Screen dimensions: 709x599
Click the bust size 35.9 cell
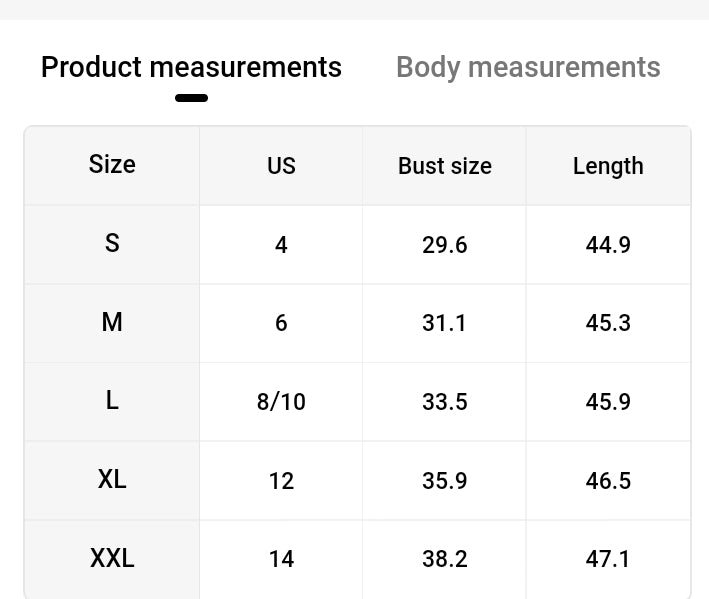pos(445,481)
